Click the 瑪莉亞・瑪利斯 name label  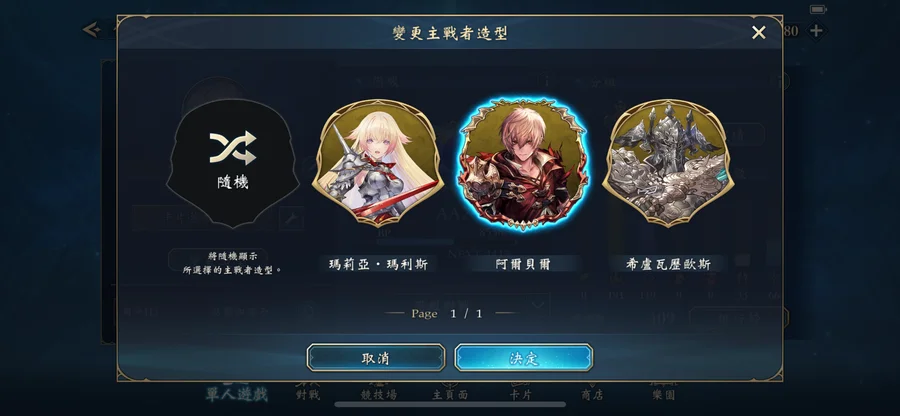tap(378, 264)
